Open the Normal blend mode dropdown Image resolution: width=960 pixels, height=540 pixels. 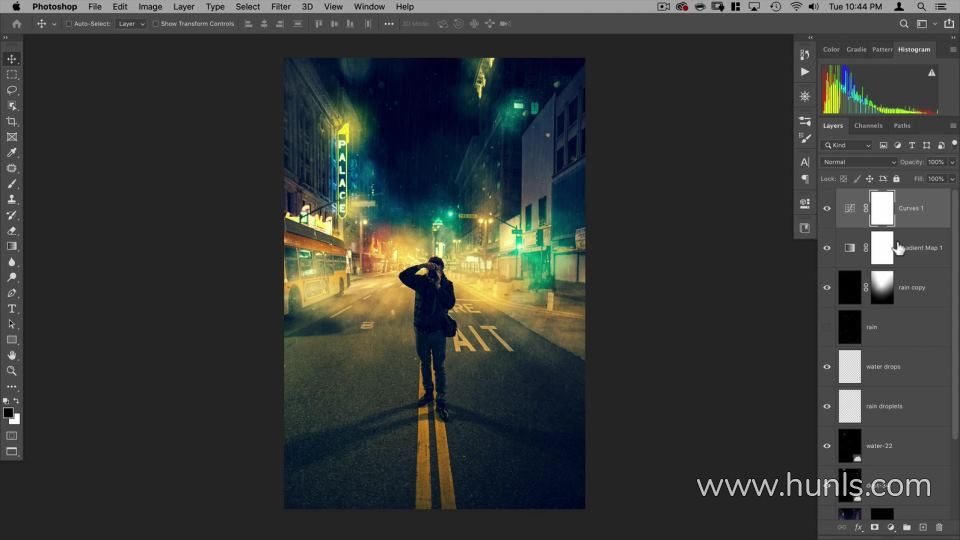[x=858, y=162]
